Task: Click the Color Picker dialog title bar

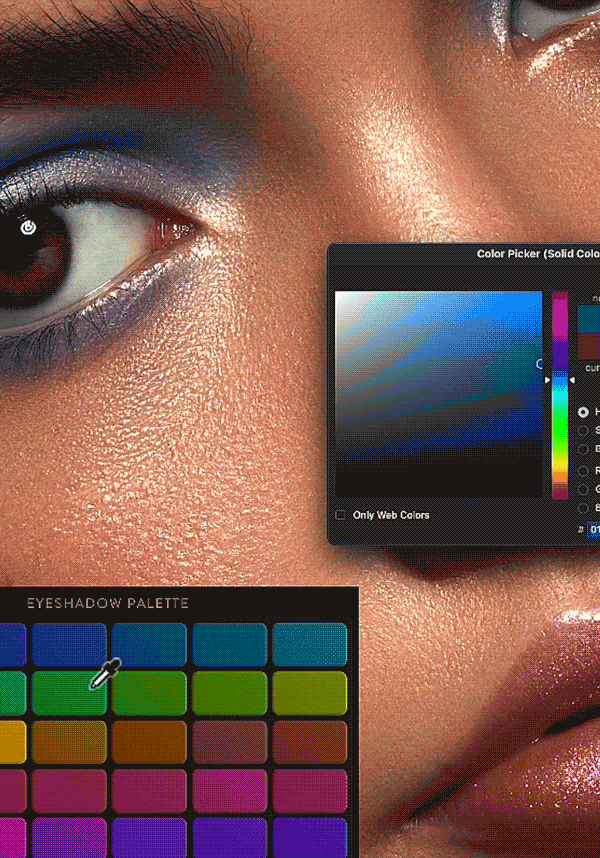Action: tap(464, 254)
